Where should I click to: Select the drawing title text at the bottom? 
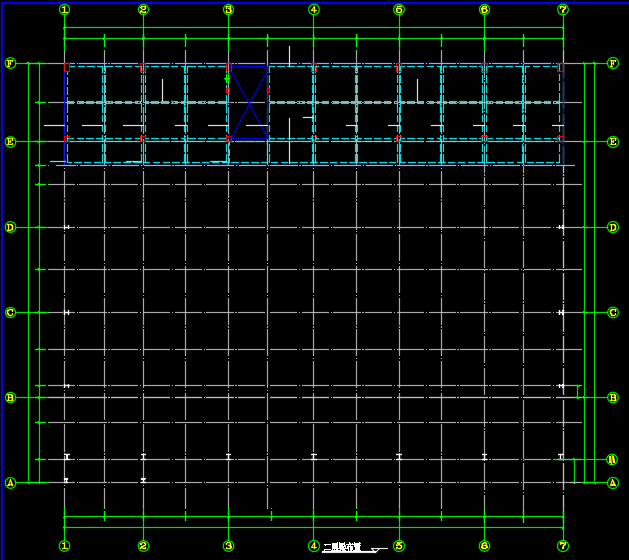click(341, 548)
